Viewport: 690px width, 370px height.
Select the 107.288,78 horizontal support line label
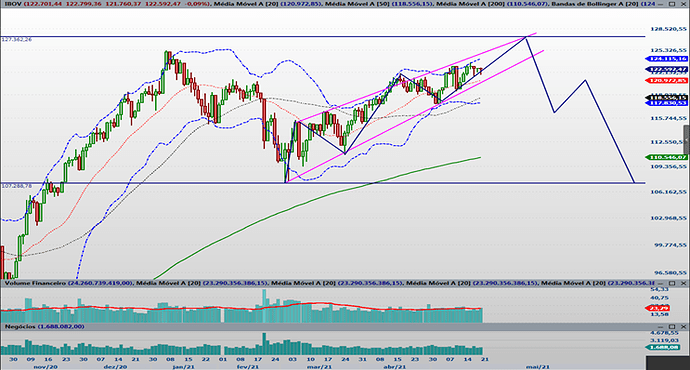[x=17, y=186]
